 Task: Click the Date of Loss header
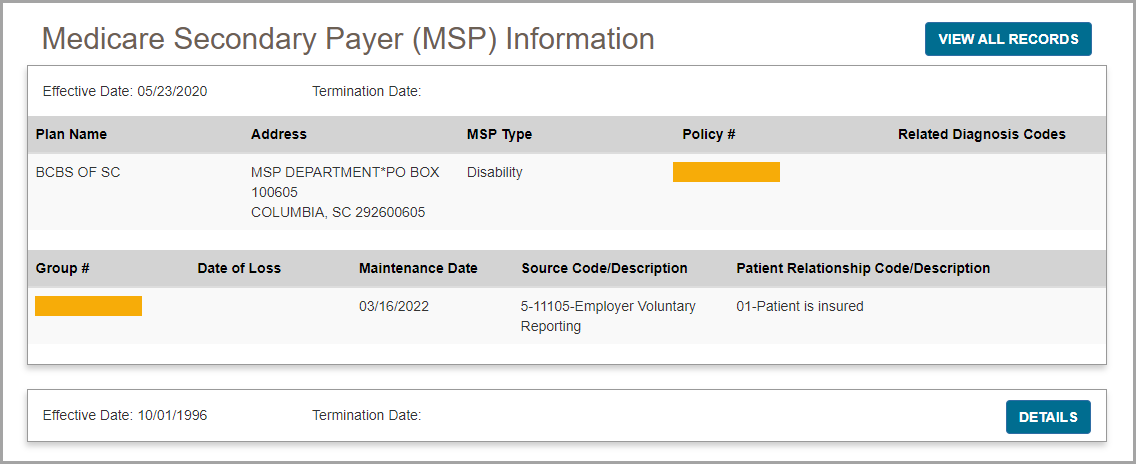point(239,268)
